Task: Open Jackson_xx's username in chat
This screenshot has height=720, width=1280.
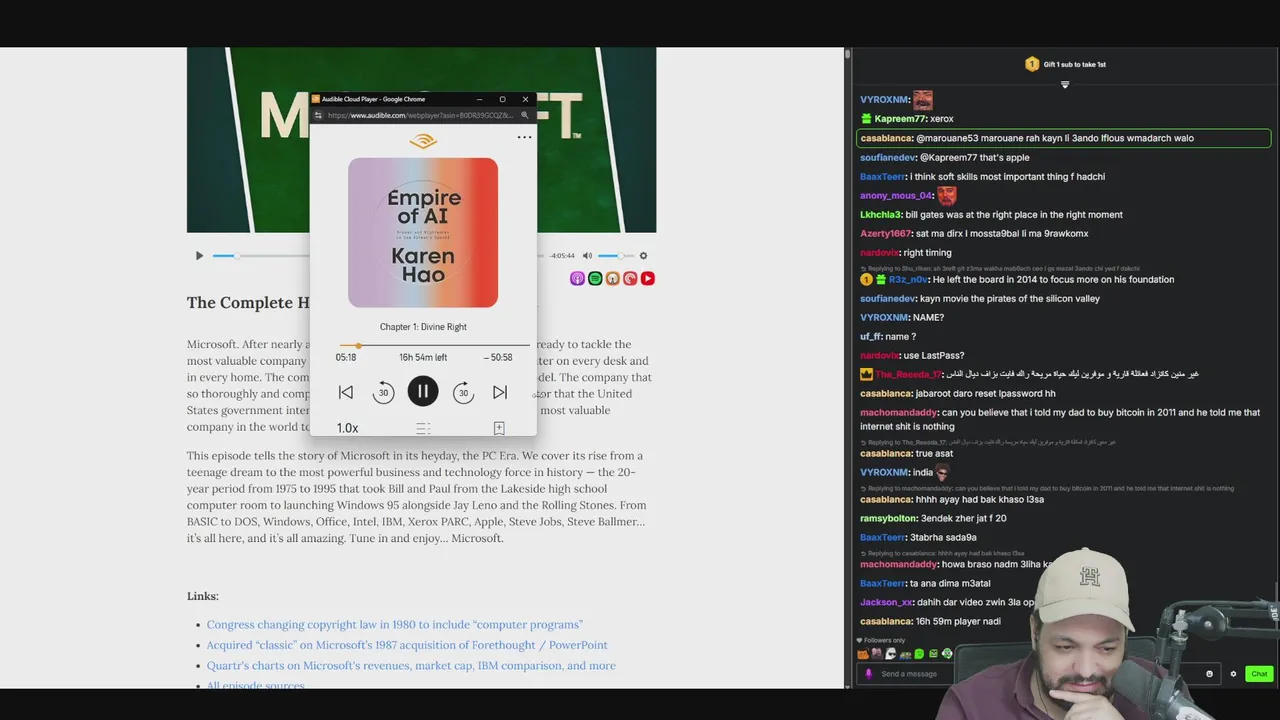Action: pos(886,602)
